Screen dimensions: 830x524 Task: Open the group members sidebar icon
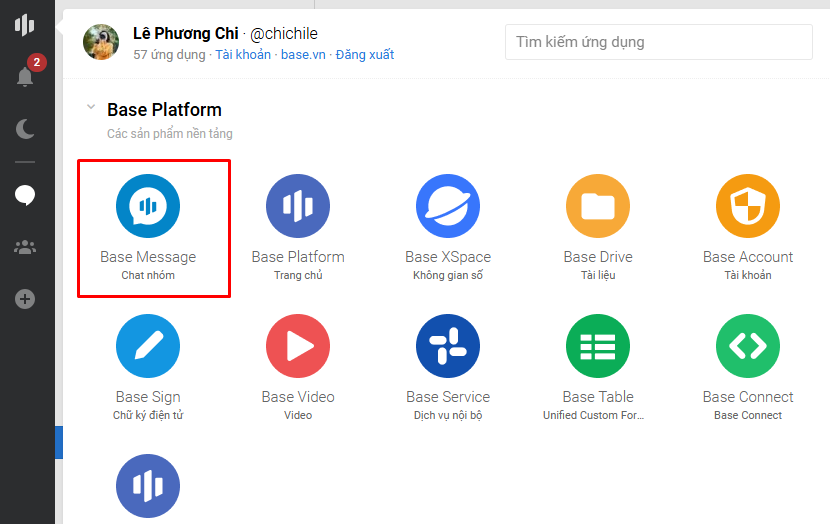pos(25,247)
